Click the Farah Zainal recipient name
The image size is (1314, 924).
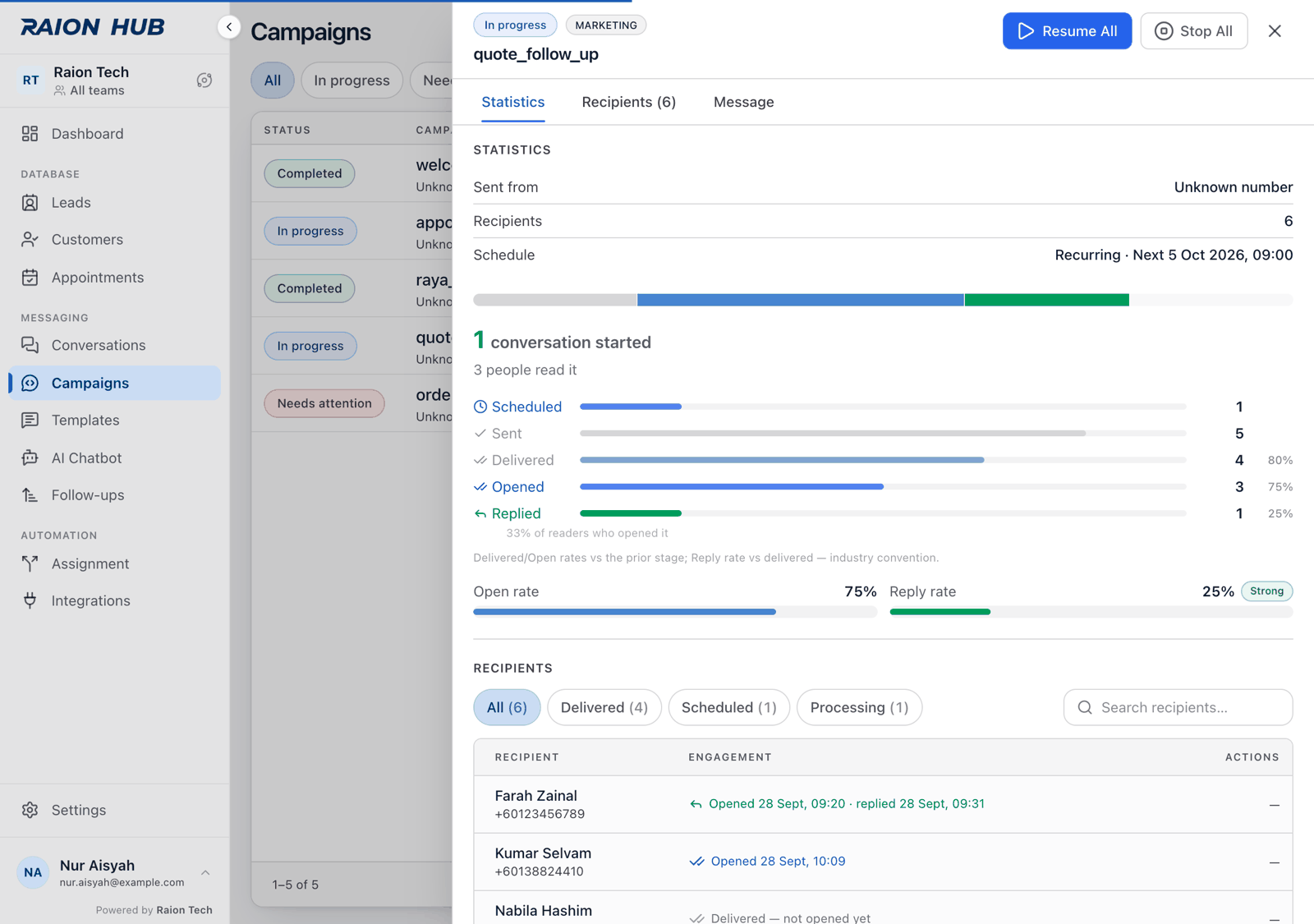click(x=535, y=796)
